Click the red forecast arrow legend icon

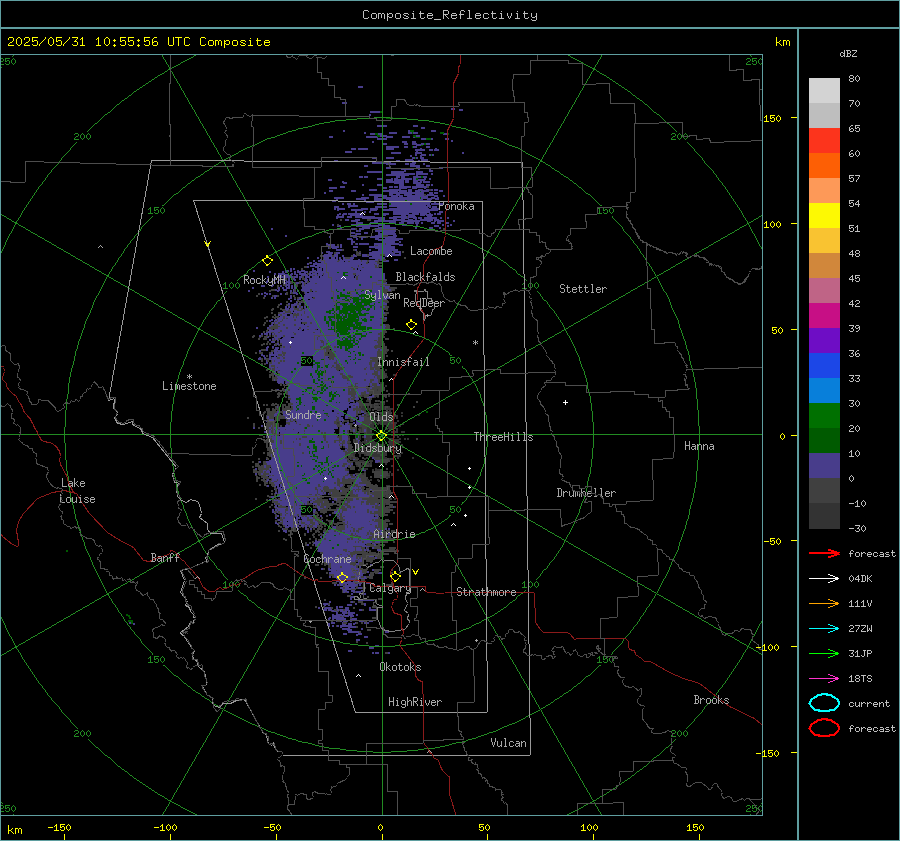824,553
